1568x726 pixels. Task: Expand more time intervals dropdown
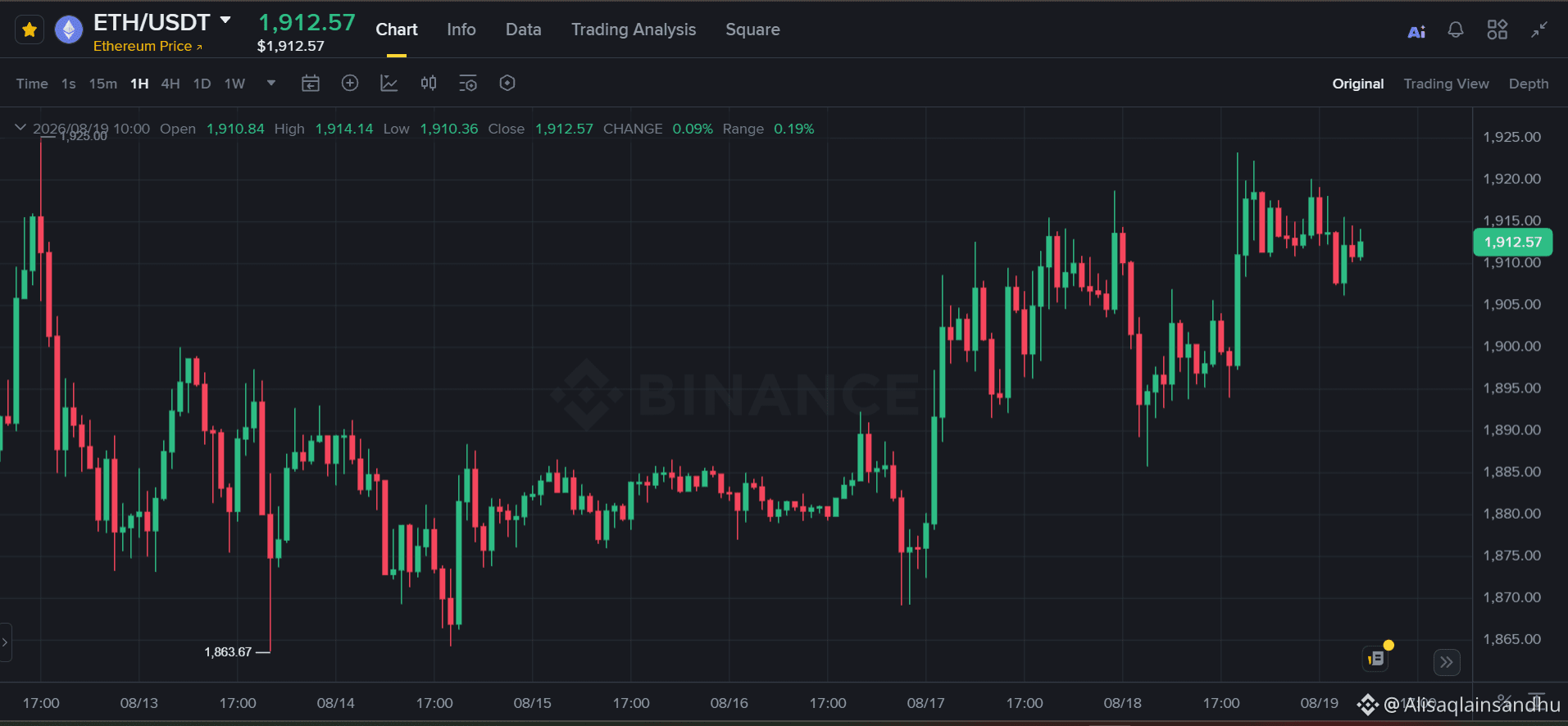coord(271,83)
